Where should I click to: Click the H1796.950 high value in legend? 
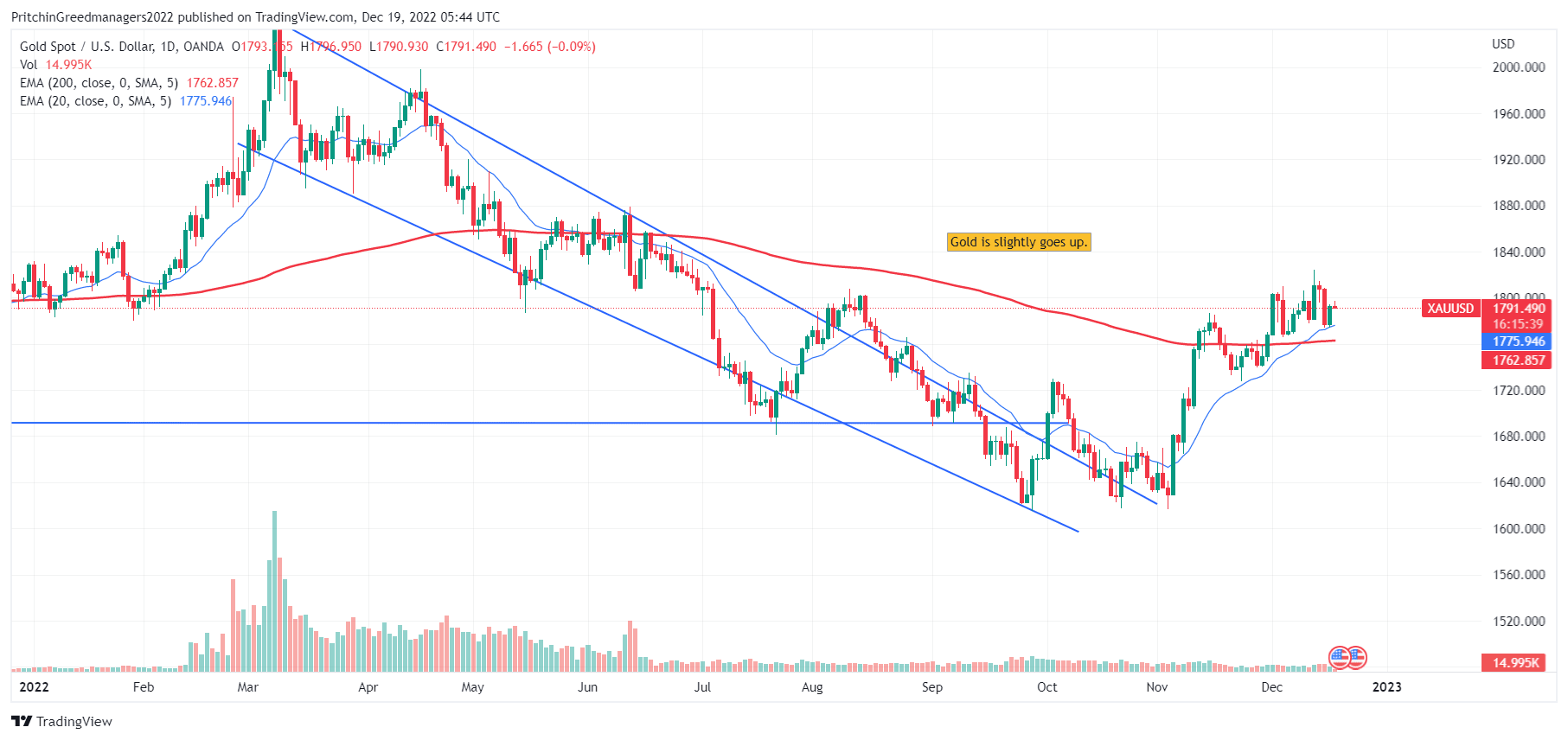click(x=331, y=47)
